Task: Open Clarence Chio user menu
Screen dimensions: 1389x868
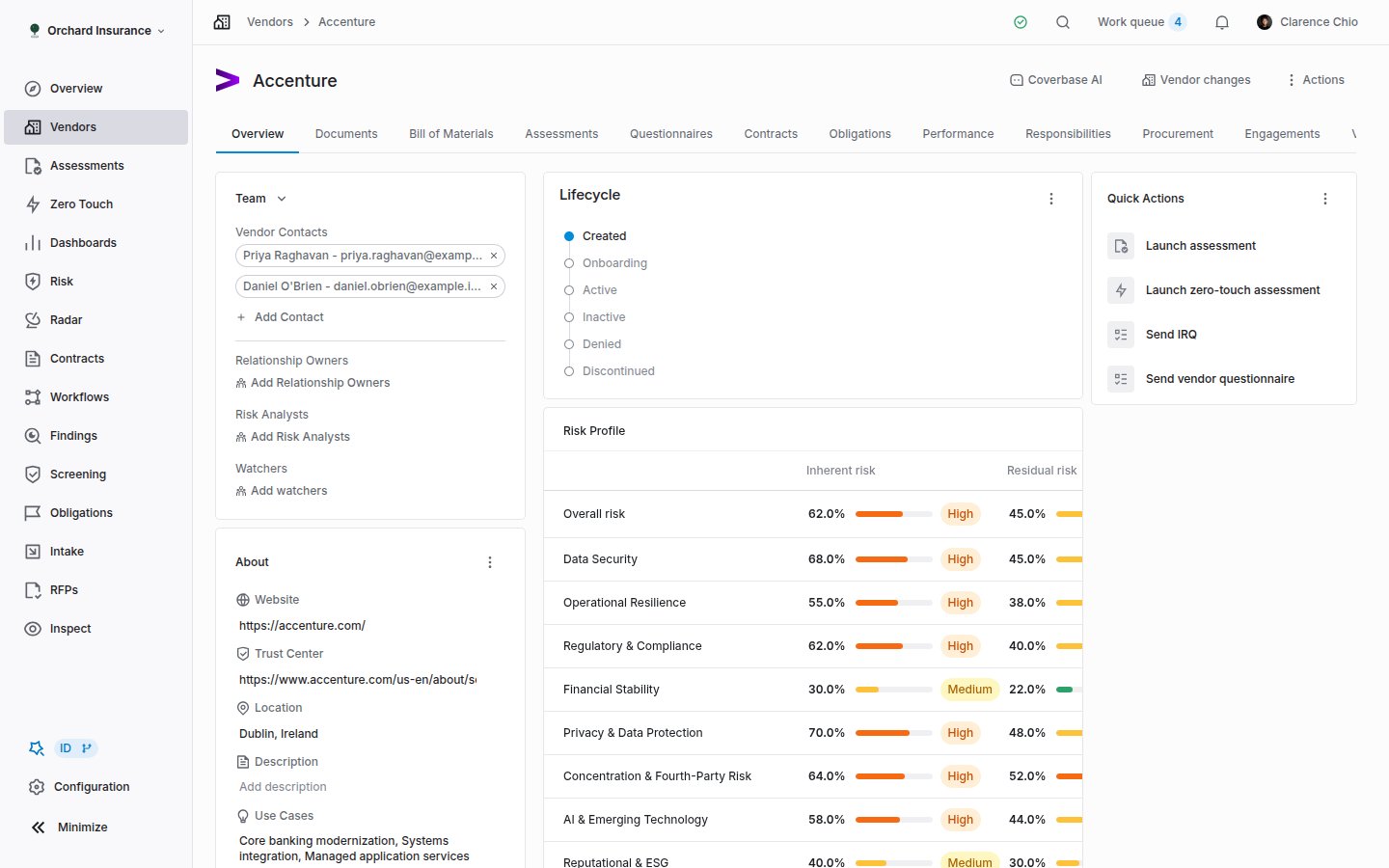Action: pos(1307,22)
